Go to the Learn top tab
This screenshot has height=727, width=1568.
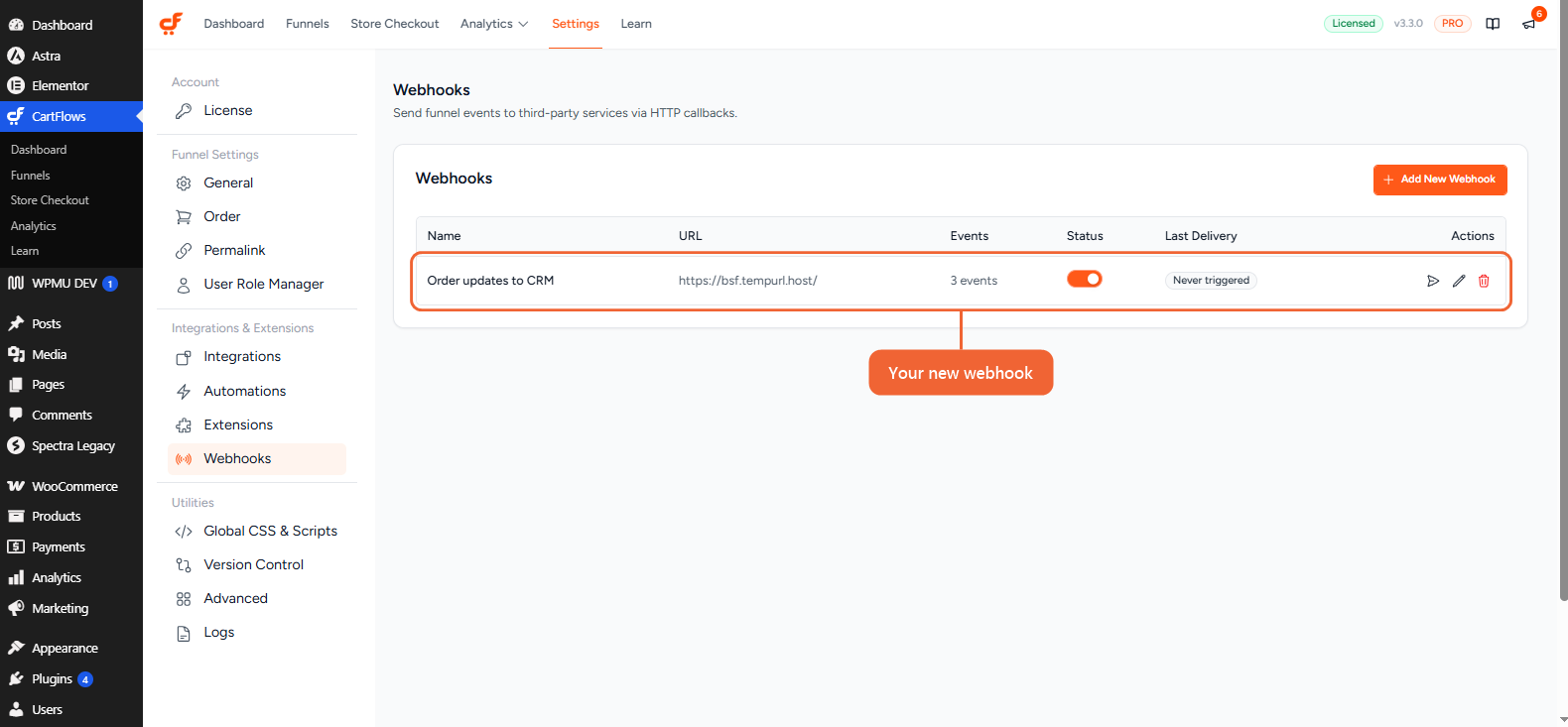636,24
